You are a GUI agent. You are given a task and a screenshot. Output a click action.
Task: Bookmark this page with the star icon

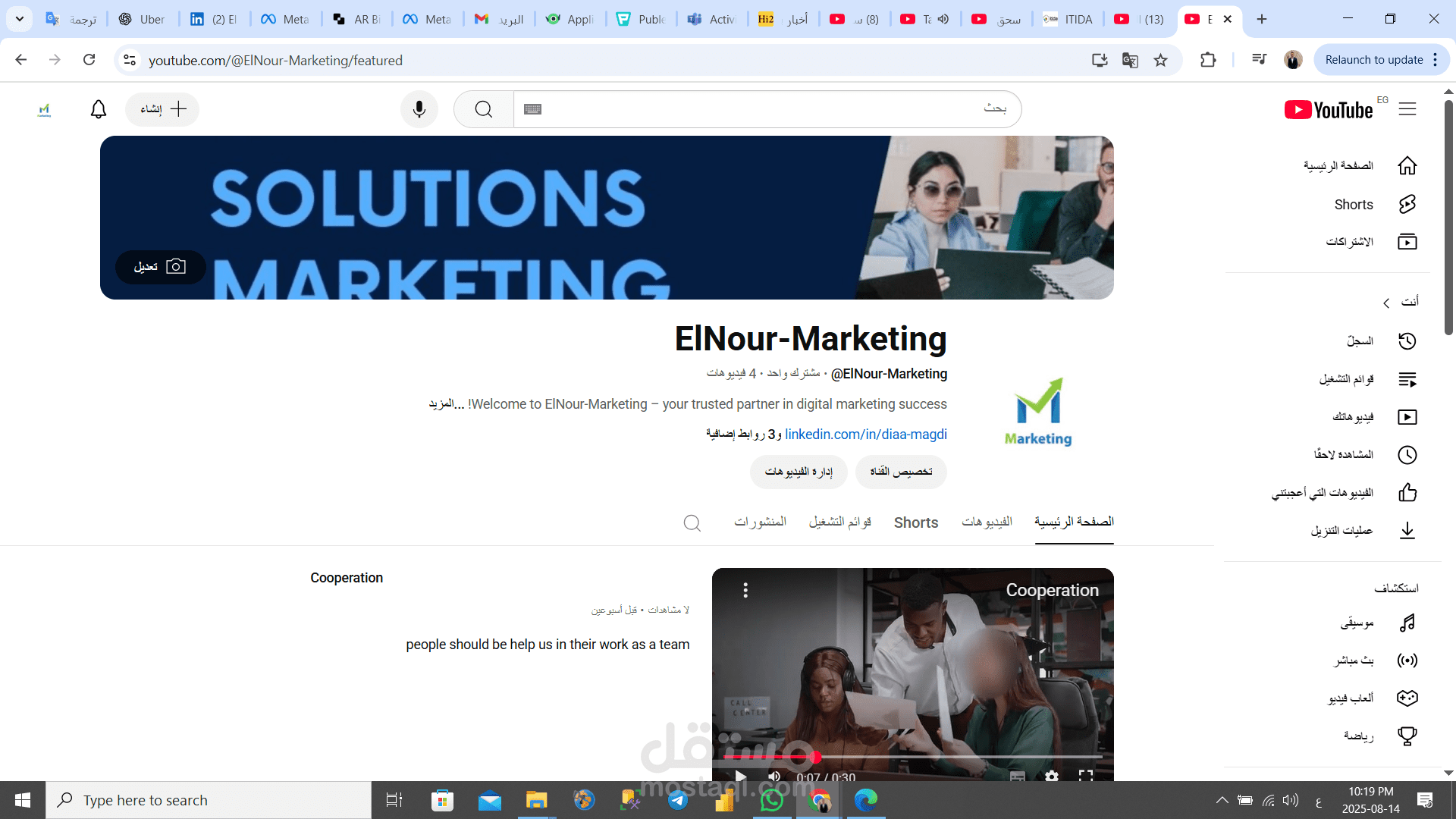[1160, 60]
